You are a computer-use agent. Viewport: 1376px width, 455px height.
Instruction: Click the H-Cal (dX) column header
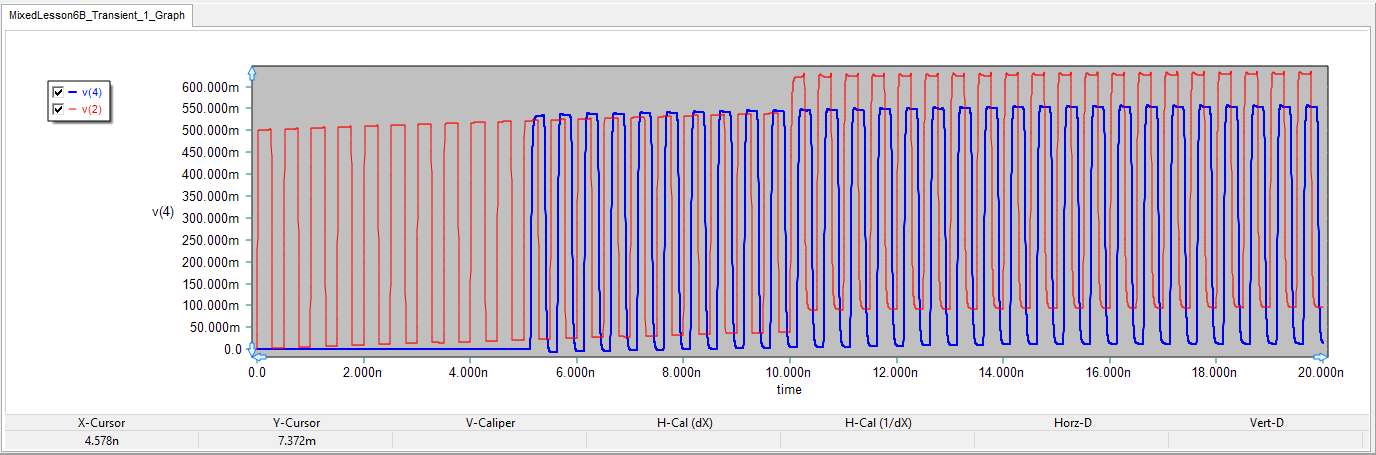tap(684, 423)
